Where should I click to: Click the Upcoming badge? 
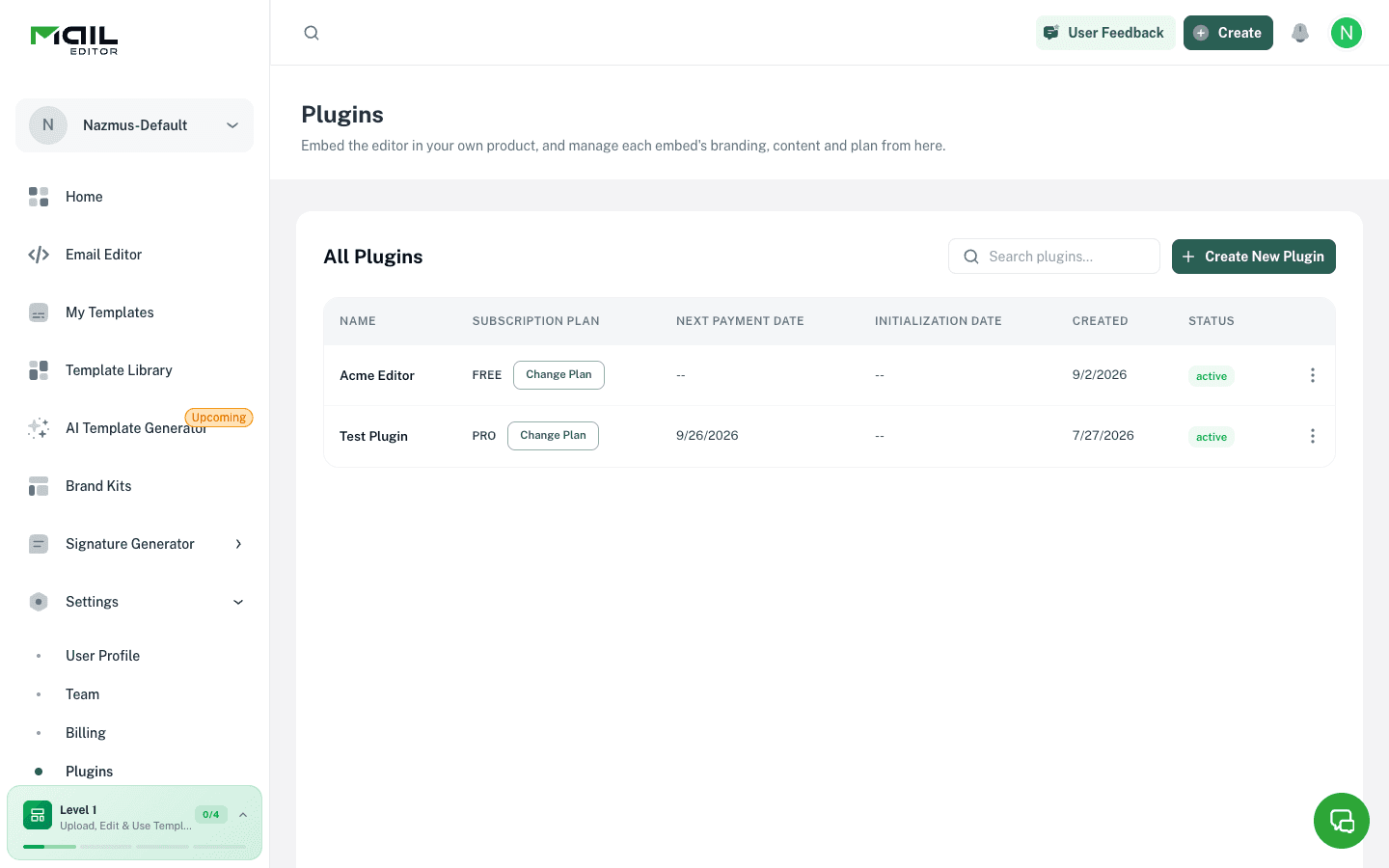click(219, 418)
